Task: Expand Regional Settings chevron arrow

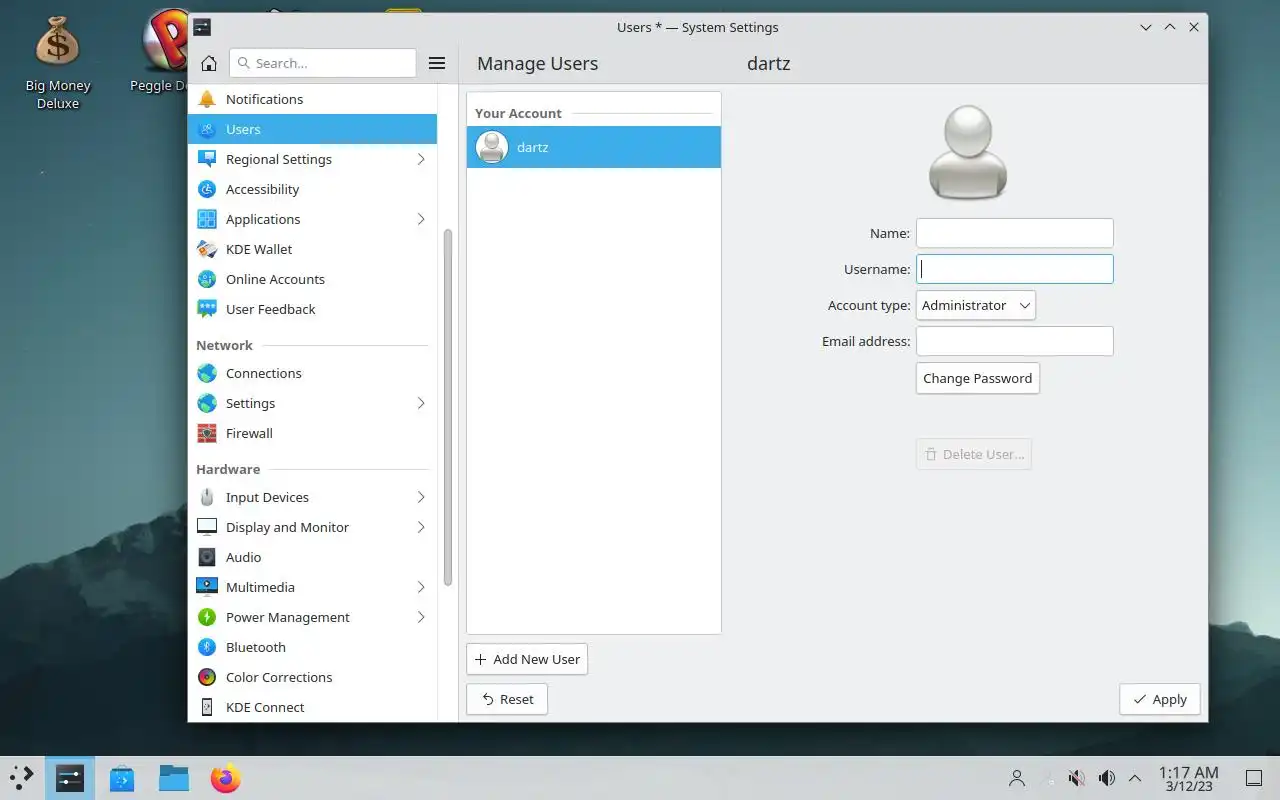Action: (421, 159)
